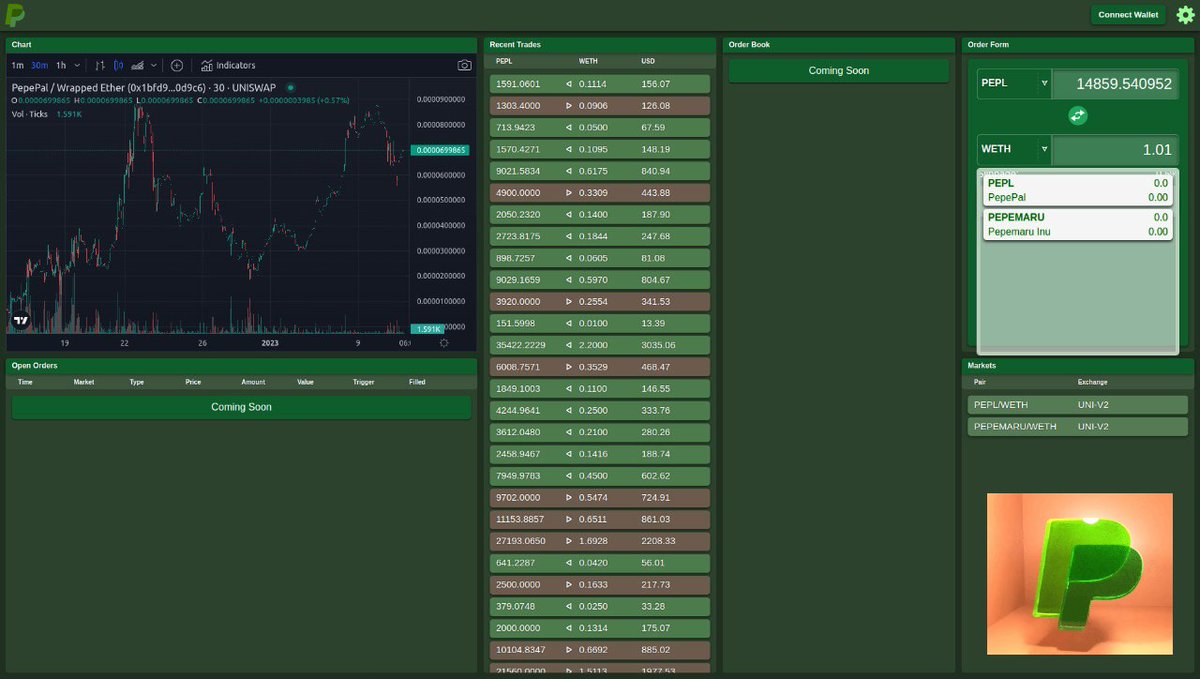Choose PEPEMARU Pepemaru Inu from the token list
Viewport: 1200px width, 679px height.
tap(1078, 224)
